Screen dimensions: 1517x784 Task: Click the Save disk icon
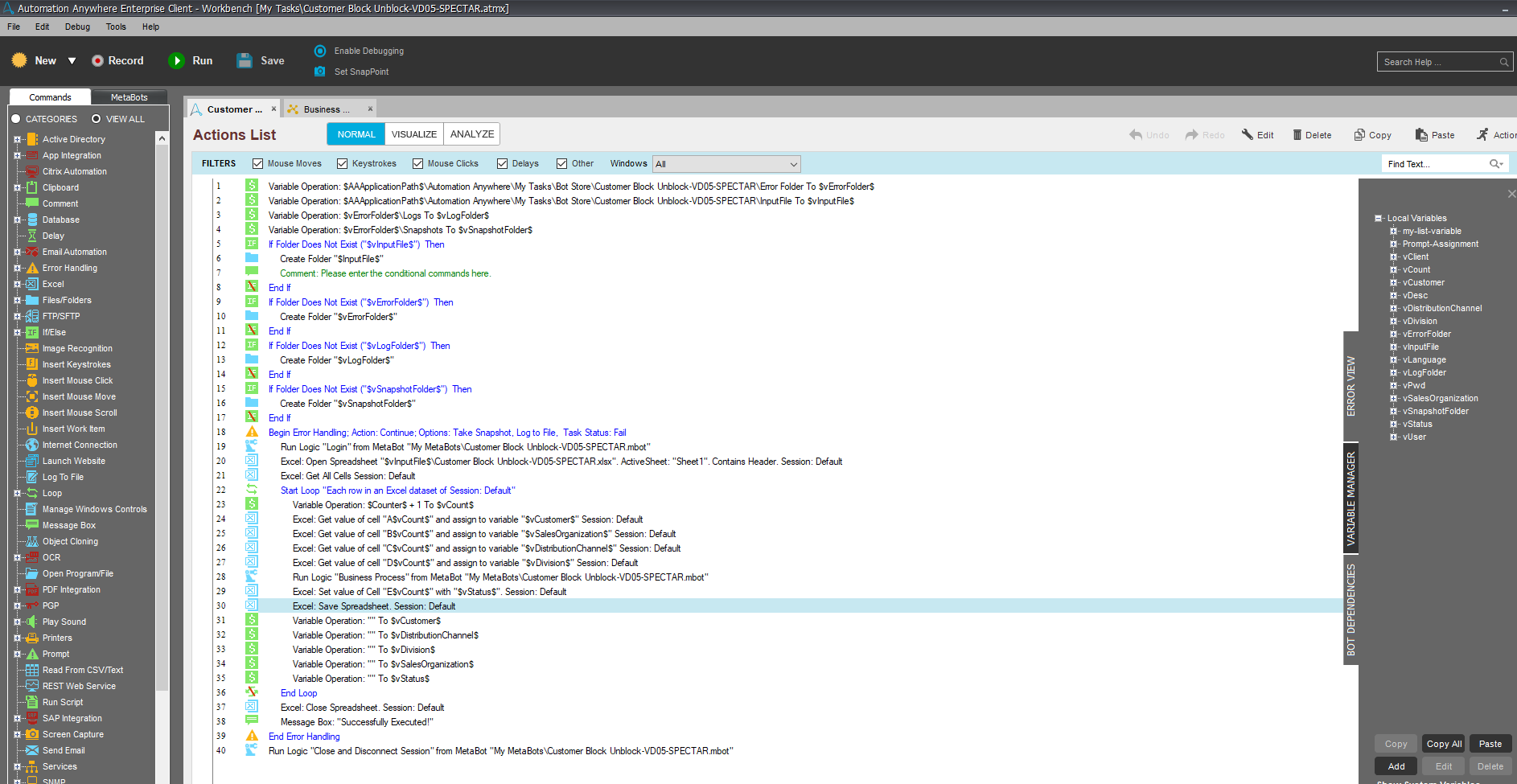pyautogui.click(x=245, y=61)
